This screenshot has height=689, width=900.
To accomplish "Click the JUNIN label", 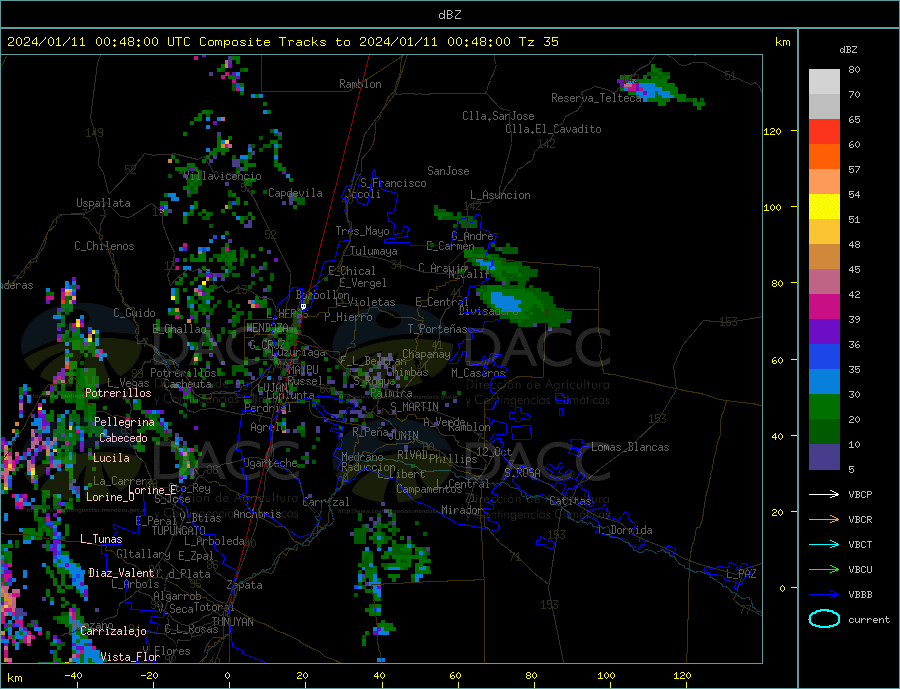I will point(404,436).
